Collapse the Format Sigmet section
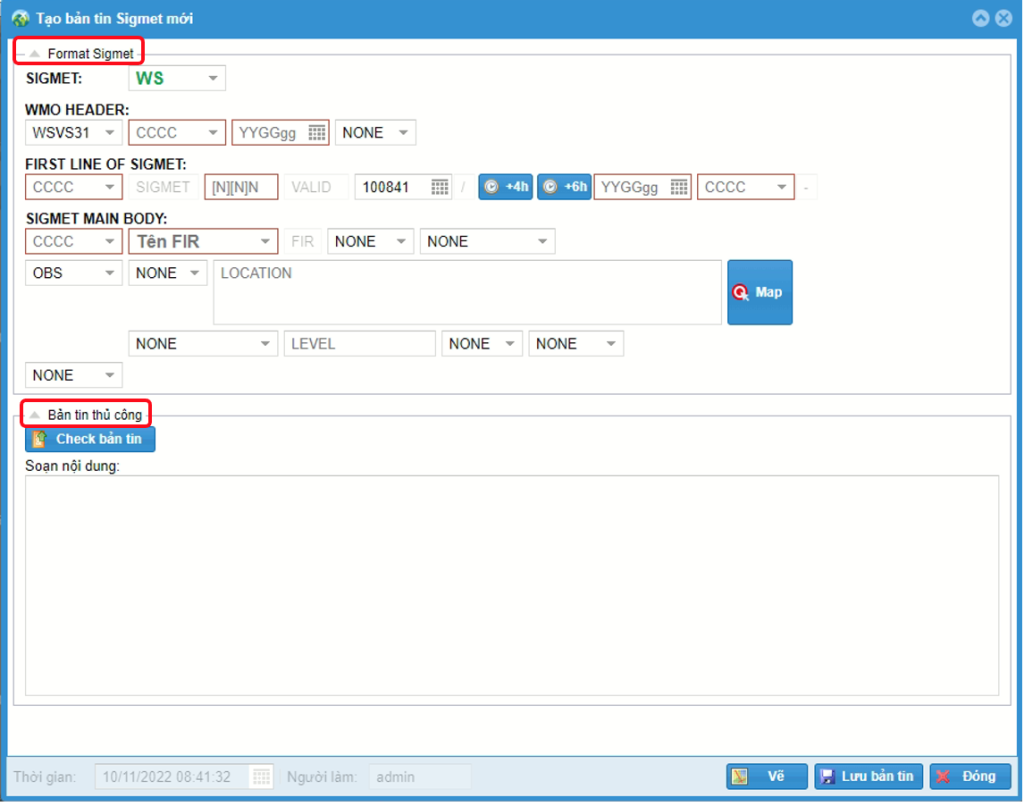The width and height of the screenshot is (1024, 806). pos(35,53)
